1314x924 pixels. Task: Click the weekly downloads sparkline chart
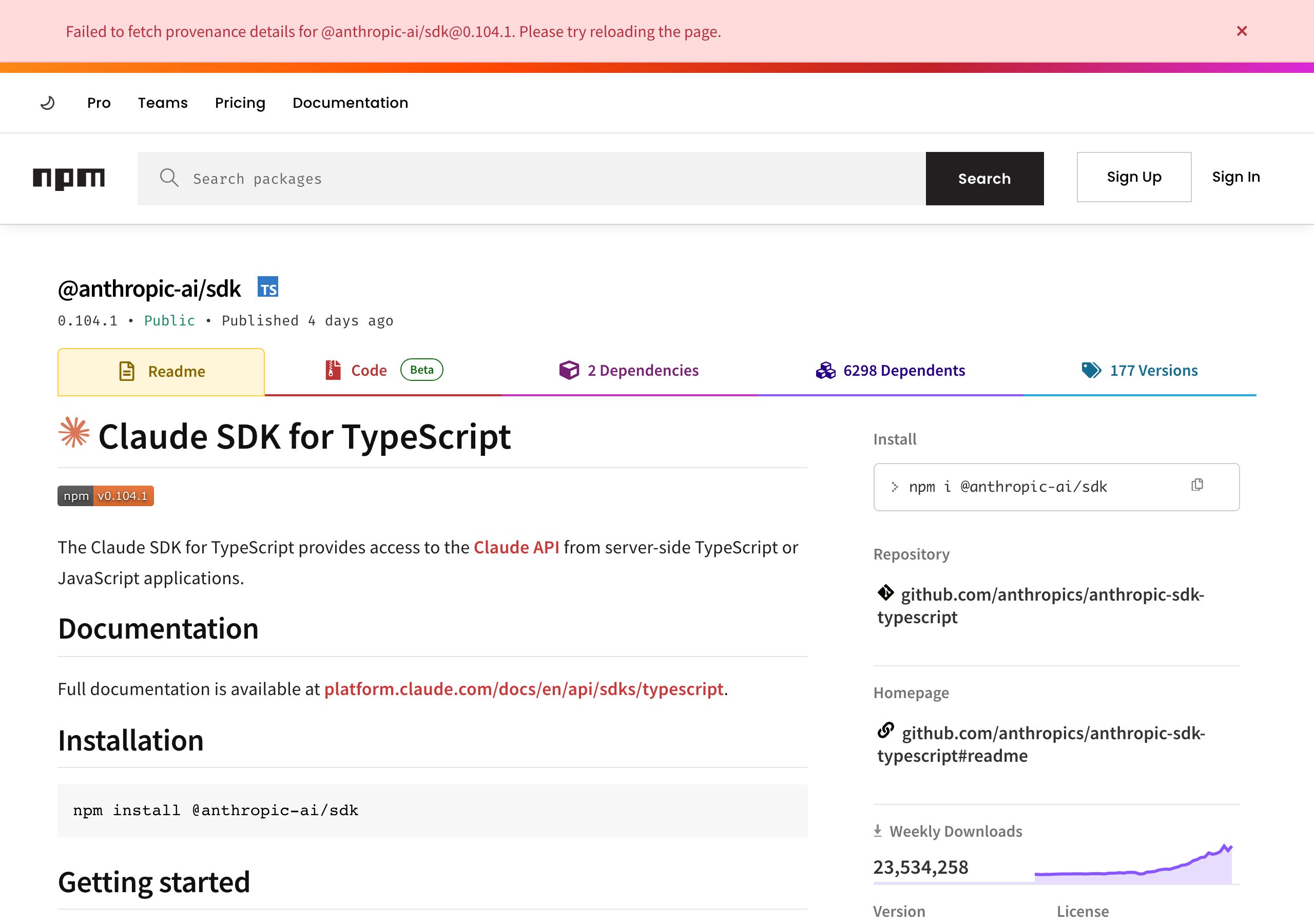coord(1133,863)
